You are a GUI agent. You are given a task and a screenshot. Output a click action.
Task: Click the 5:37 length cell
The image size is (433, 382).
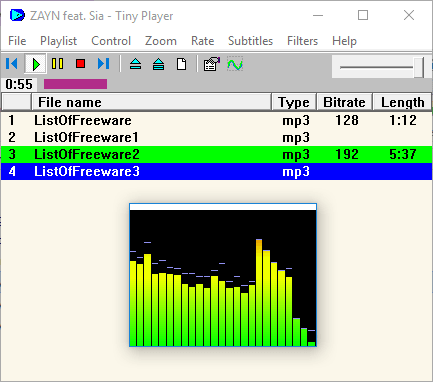(x=403, y=154)
